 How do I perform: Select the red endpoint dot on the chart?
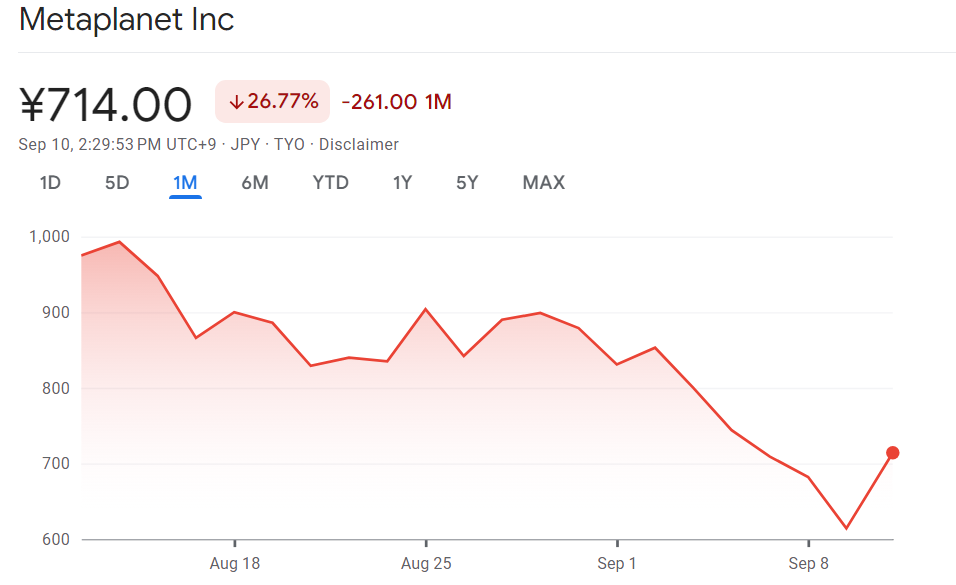893,452
